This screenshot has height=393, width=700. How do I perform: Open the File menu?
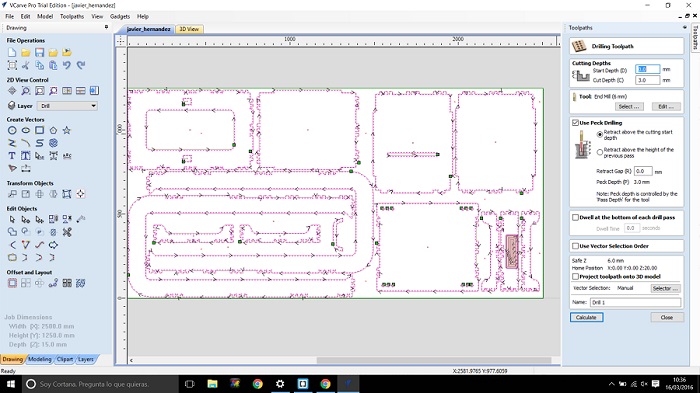pos(9,17)
